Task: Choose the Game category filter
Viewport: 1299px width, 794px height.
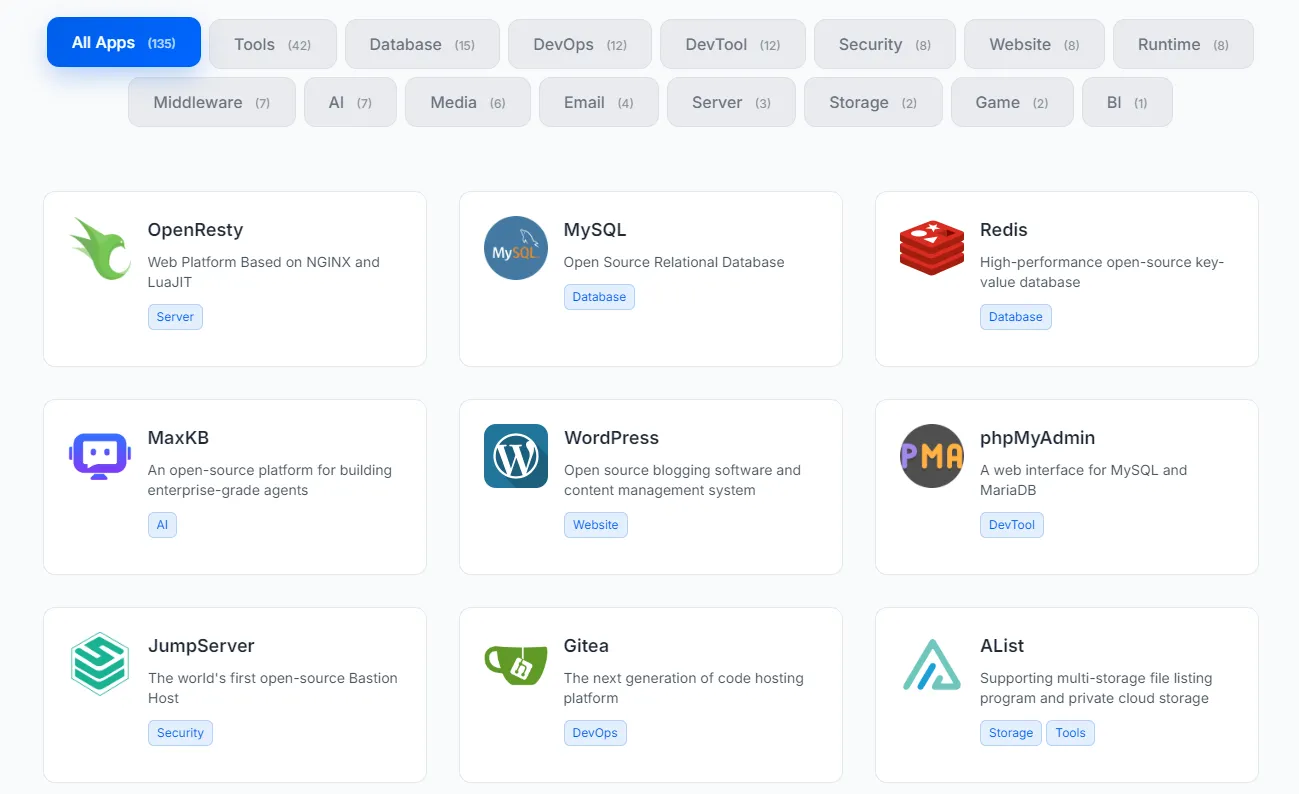Action: click(1011, 102)
